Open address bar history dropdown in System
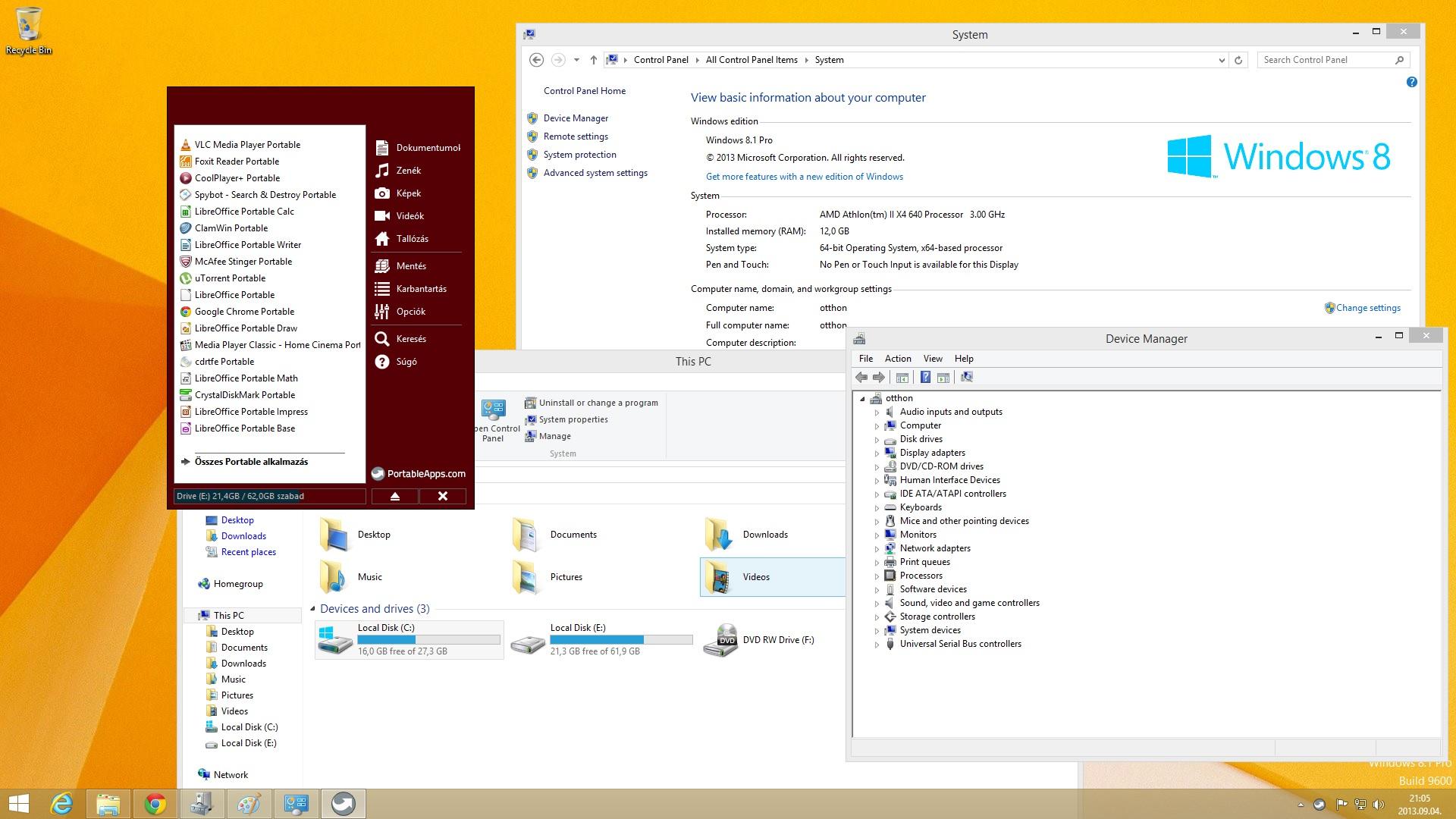 (x=1221, y=60)
